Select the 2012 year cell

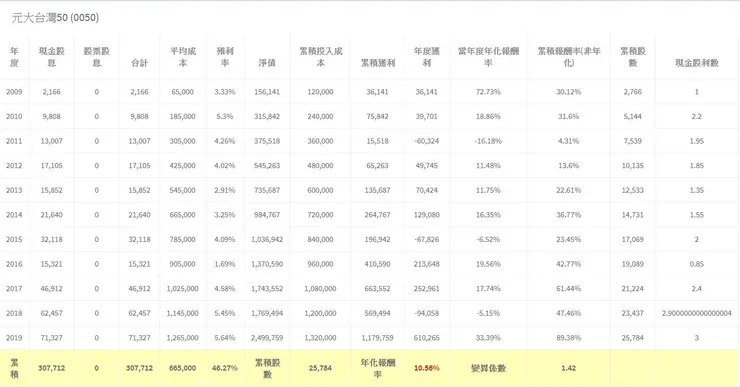coord(14,166)
